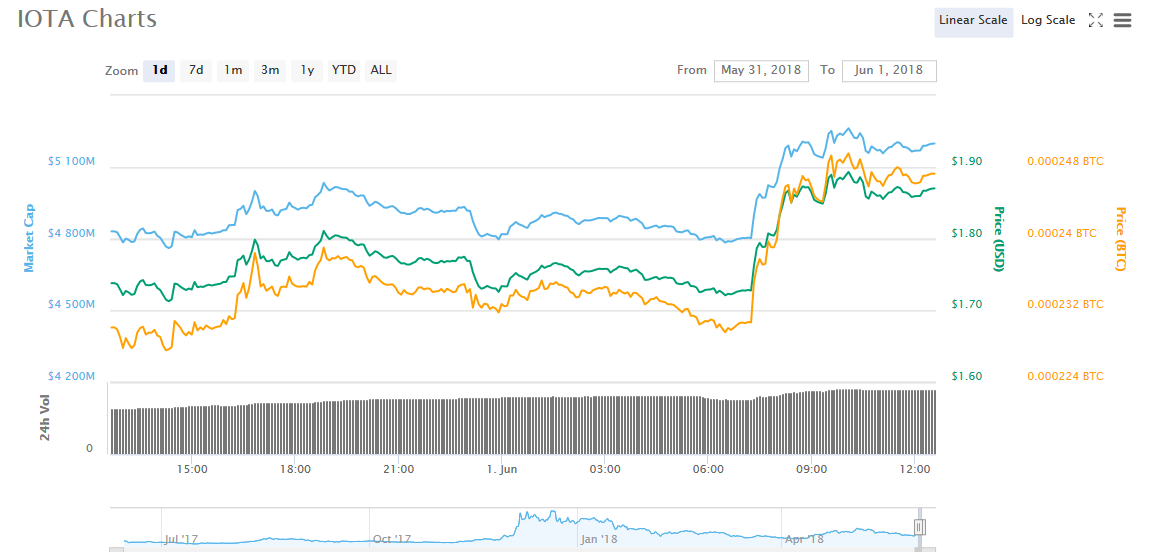Open the chart hamburger menu icon
Image resolution: width=1159 pixels, height=552 pixels.
click(x=1122, y=21)
